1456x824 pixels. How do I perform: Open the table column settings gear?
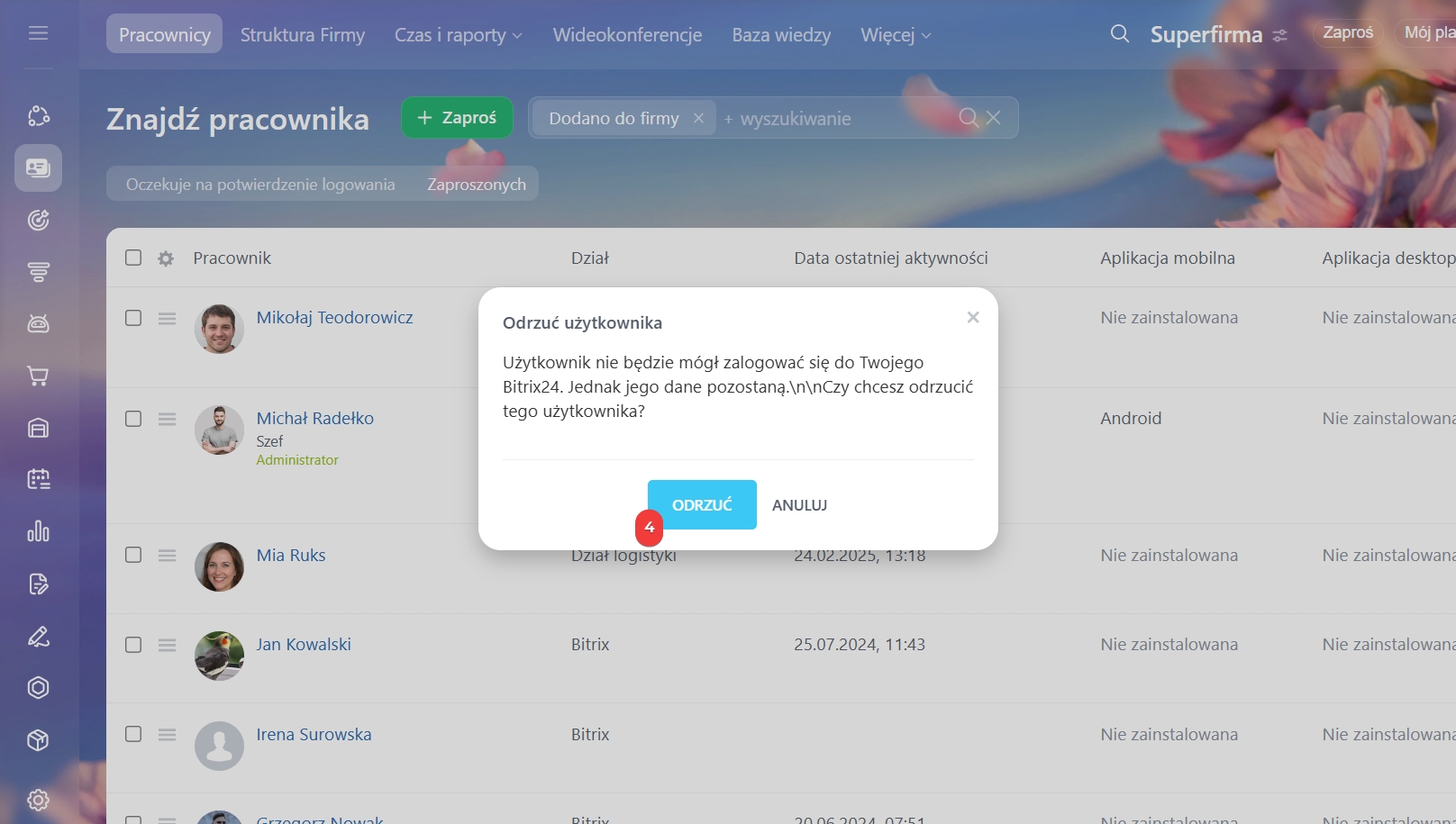click(166, 258)
